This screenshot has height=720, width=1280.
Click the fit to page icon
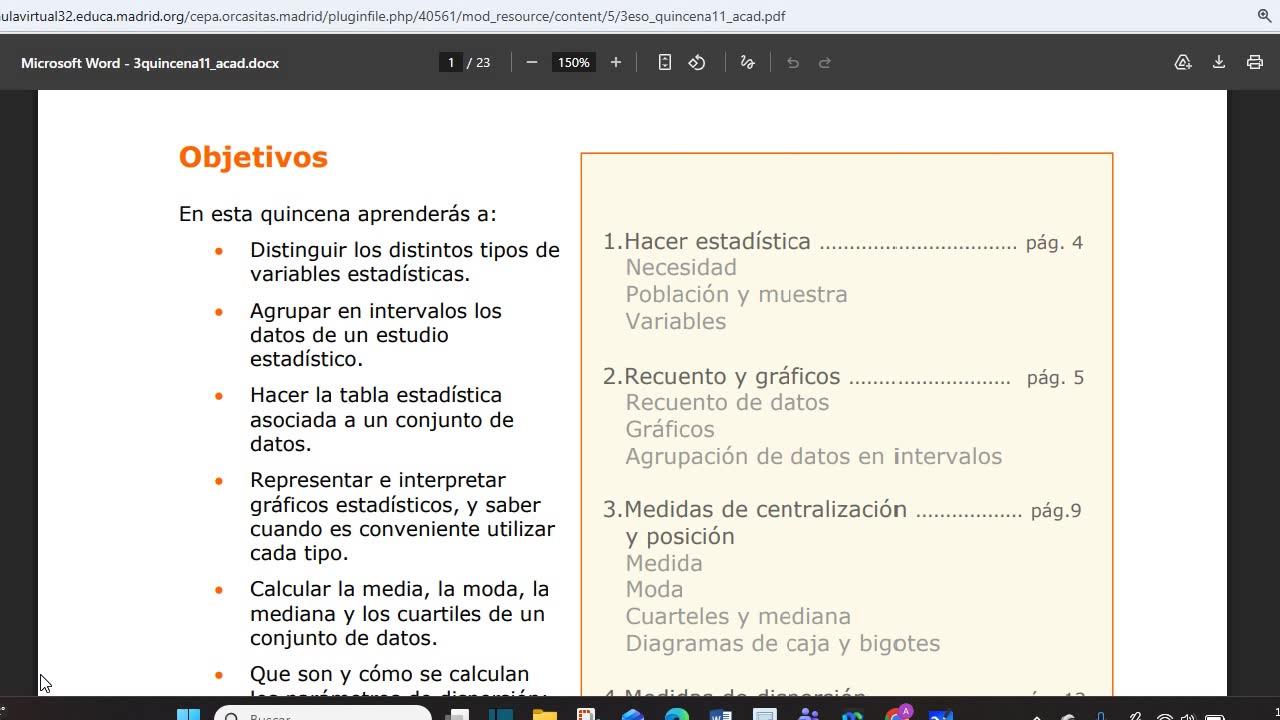point(665,62)
